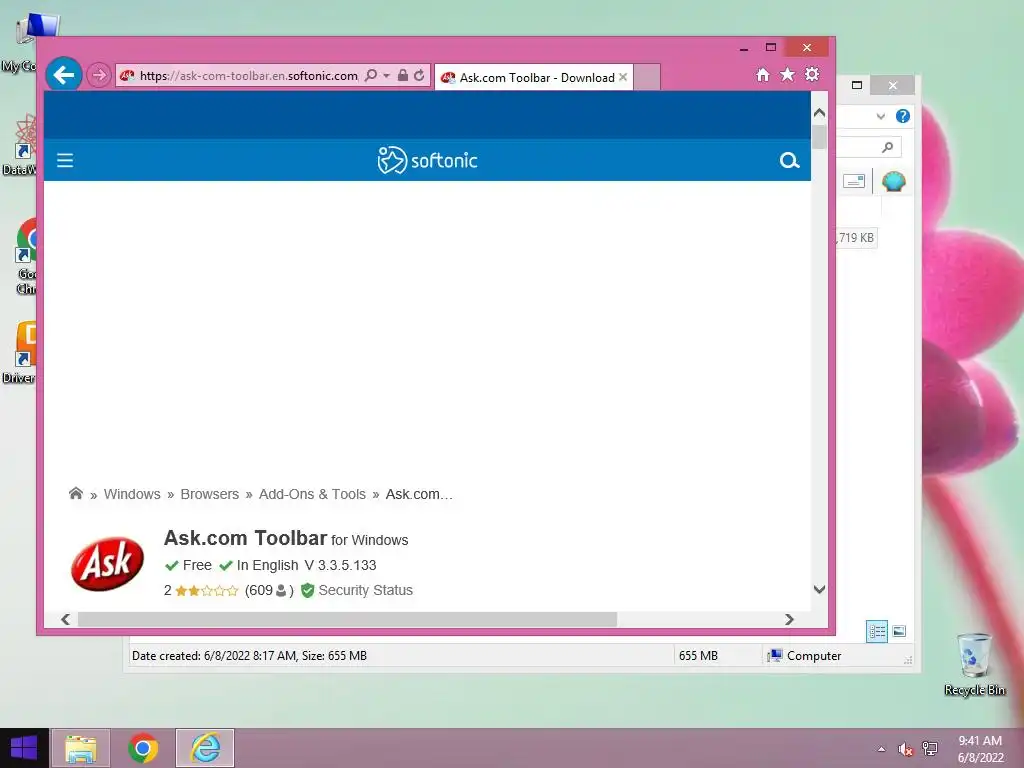1024x768 pixels.
Task: Open the Browsers breadcrumb link
Action: pos(210,494)
